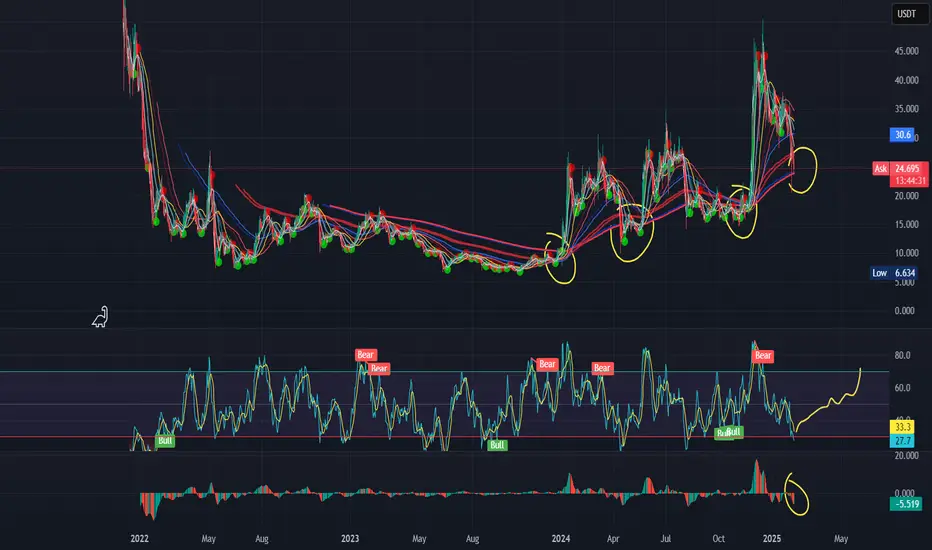Click the 2024 time axis label
Viewport: 932px width, 550px height.
(x=561, y=539)
